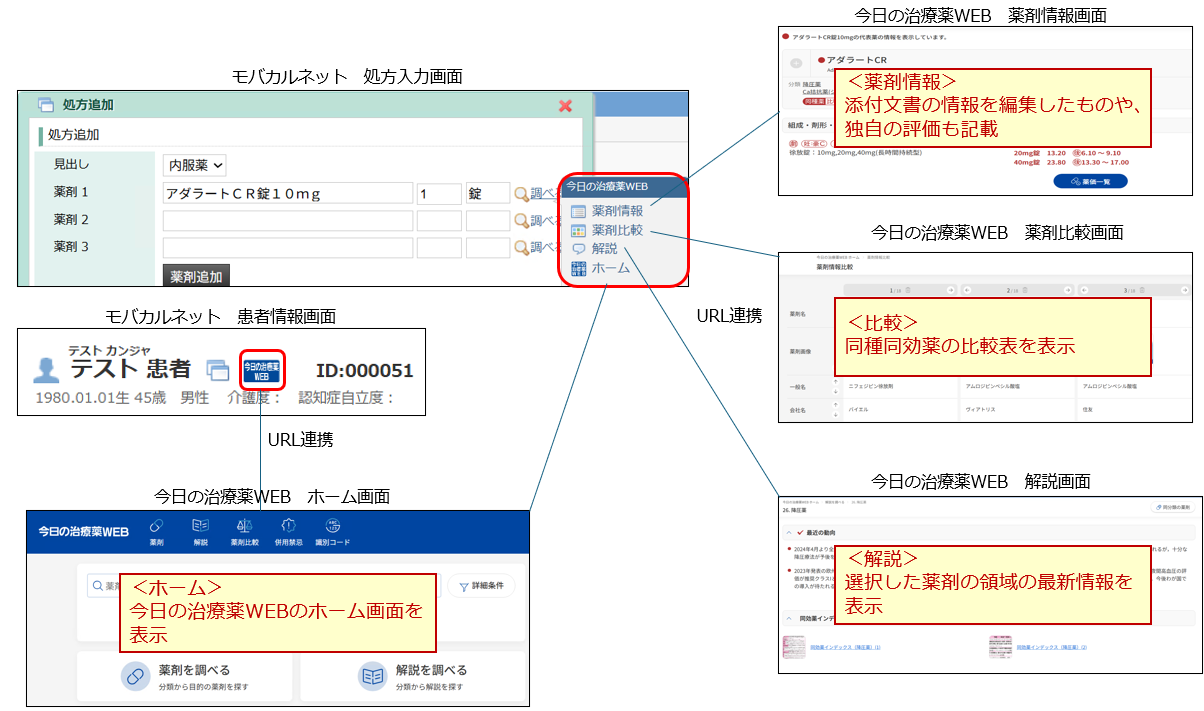Click thumbnail for 同効薬インデックス (2)

1000,647
